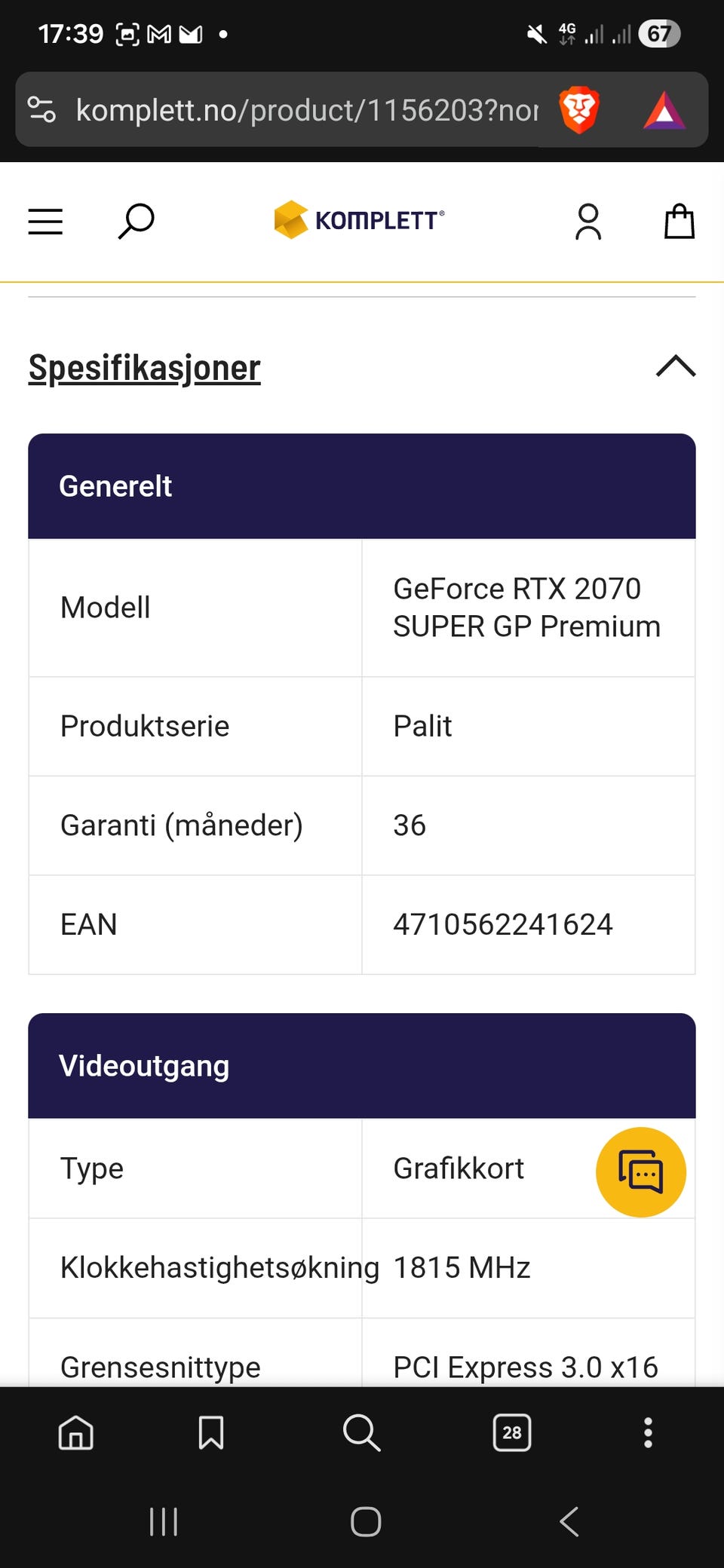Viewport: 724px width, 1568px height.
Task: Tap the bottom toolbar search icon
Action: tap(361, 1432)
